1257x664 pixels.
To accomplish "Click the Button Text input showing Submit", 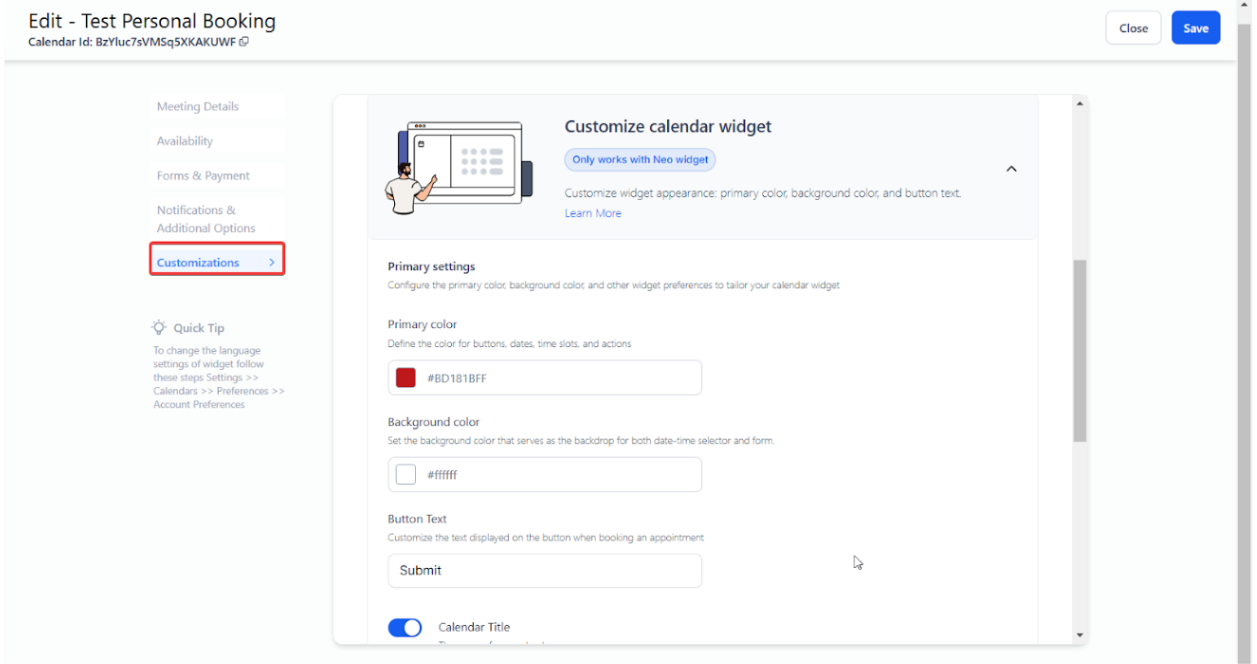I will (545, 570).
